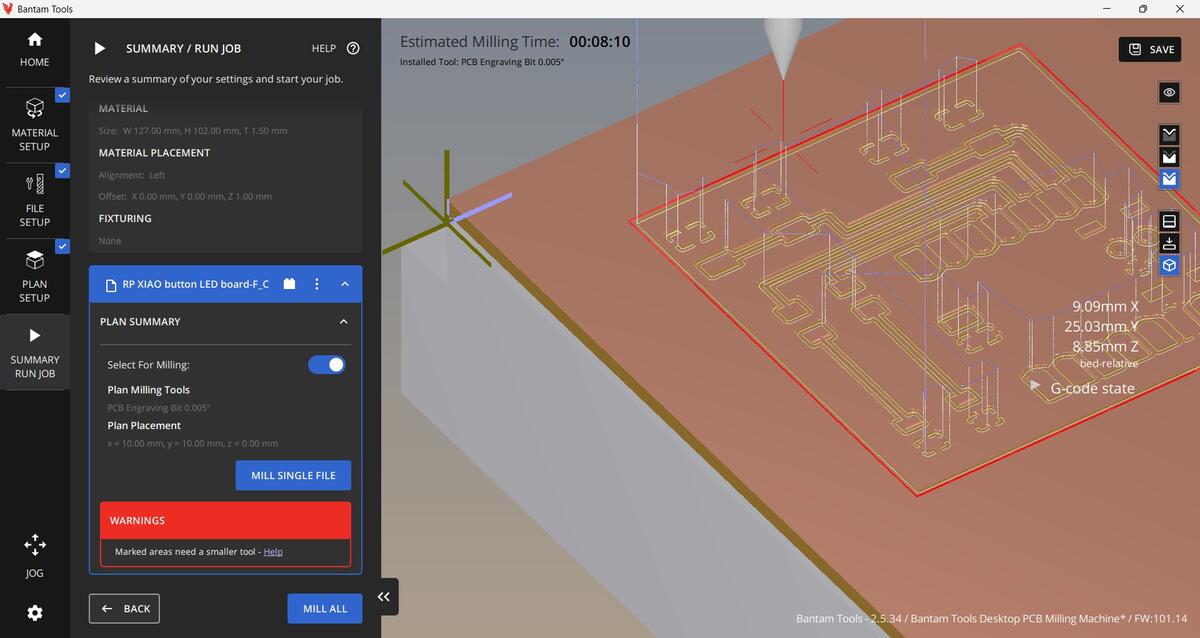Screen dimensions: 1200x638
Task: Click the file icon beside RP XIAO board
Action: pyautogui.click(x=111, y=284)
